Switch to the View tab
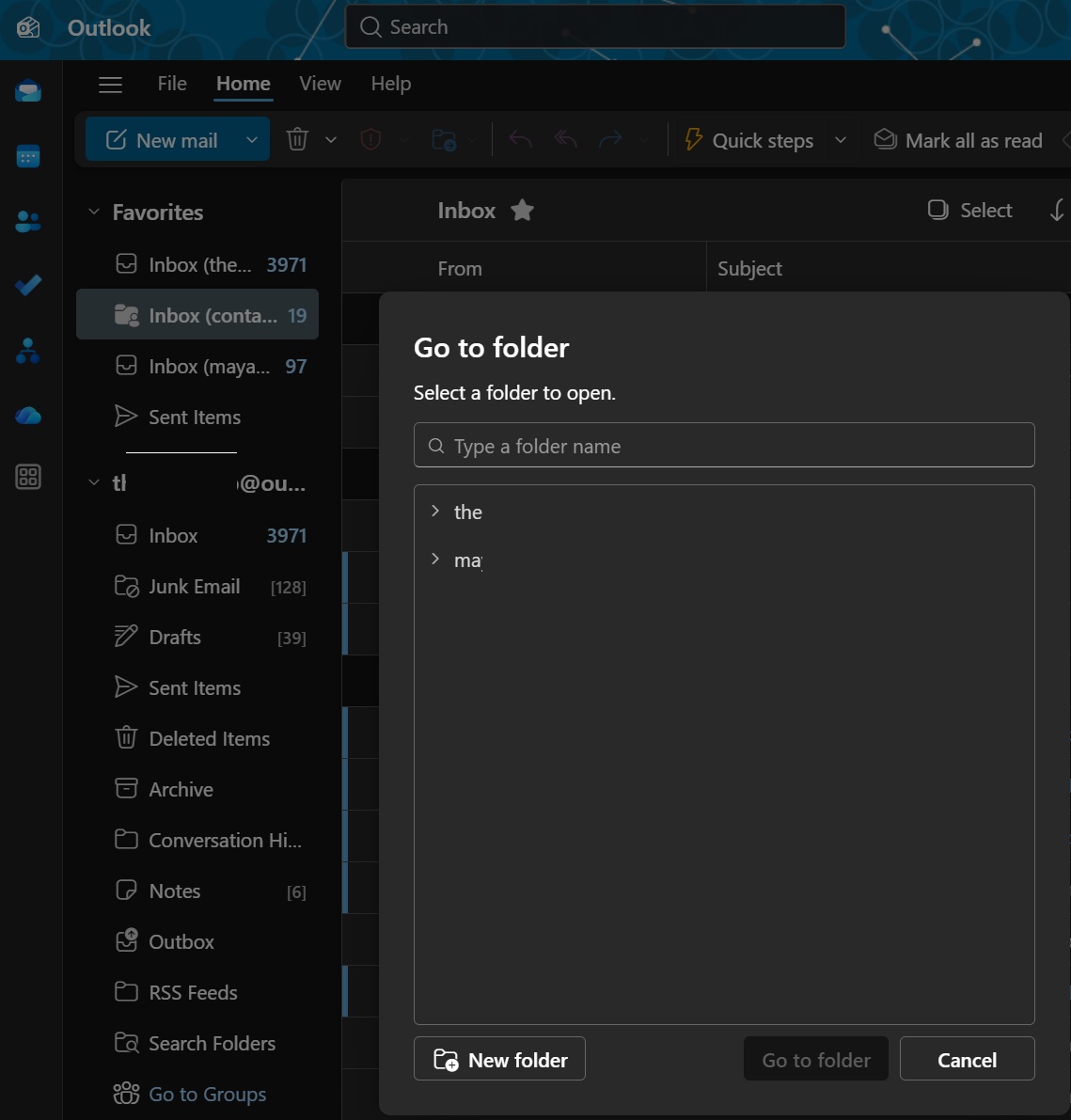 pos(320,84)
